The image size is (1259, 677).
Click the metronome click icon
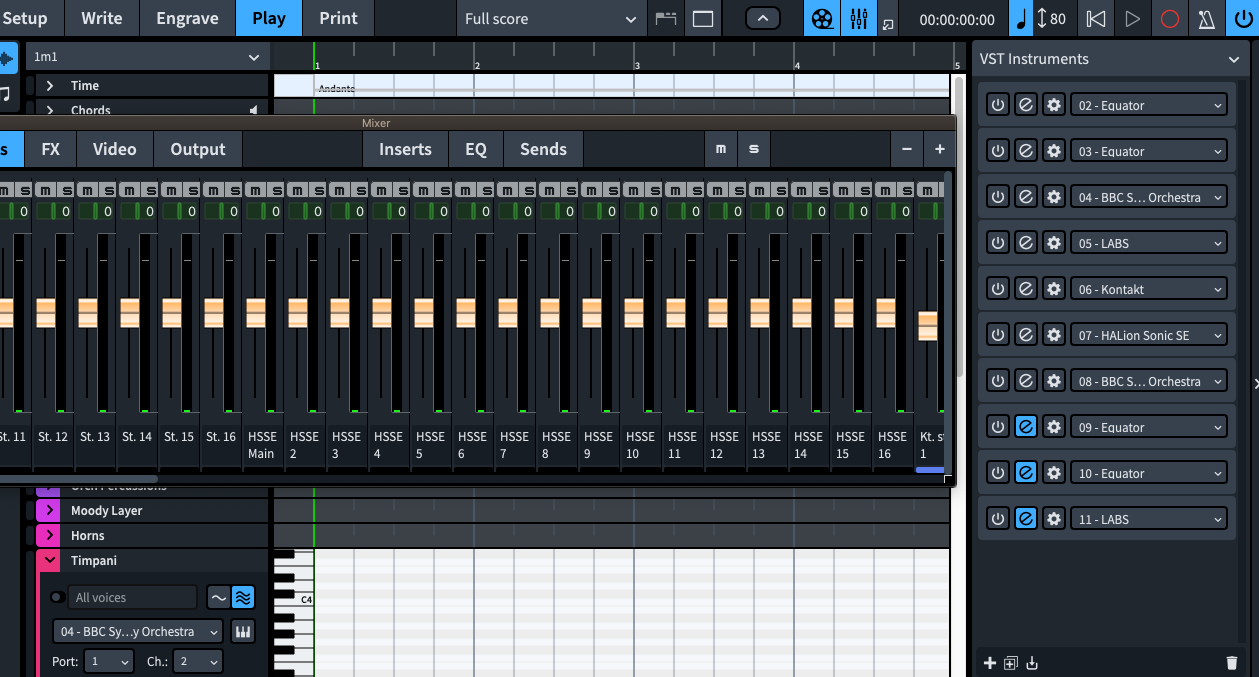point(1206,19)
